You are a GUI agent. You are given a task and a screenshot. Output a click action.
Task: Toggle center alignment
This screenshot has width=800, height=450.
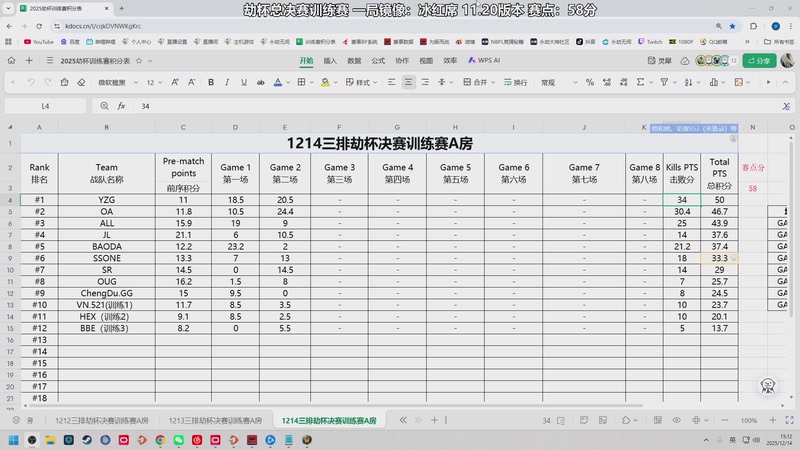click(408, 82)
